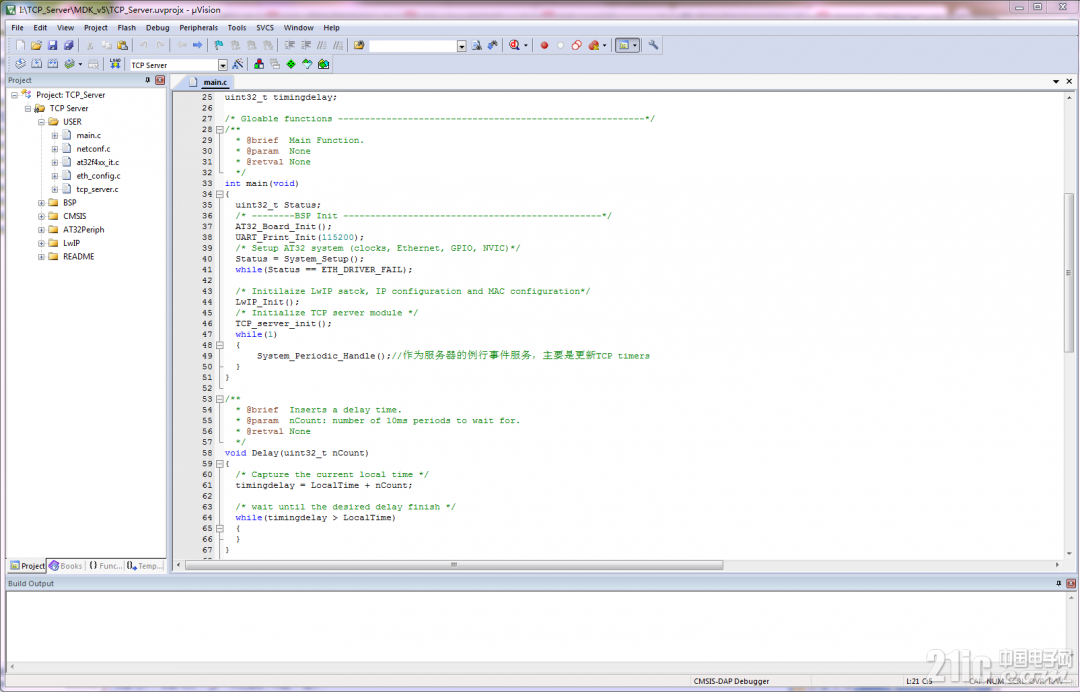Screen dimensions: 1080x692
Task: Click the Select Software Packs icon
Action: 307,64
